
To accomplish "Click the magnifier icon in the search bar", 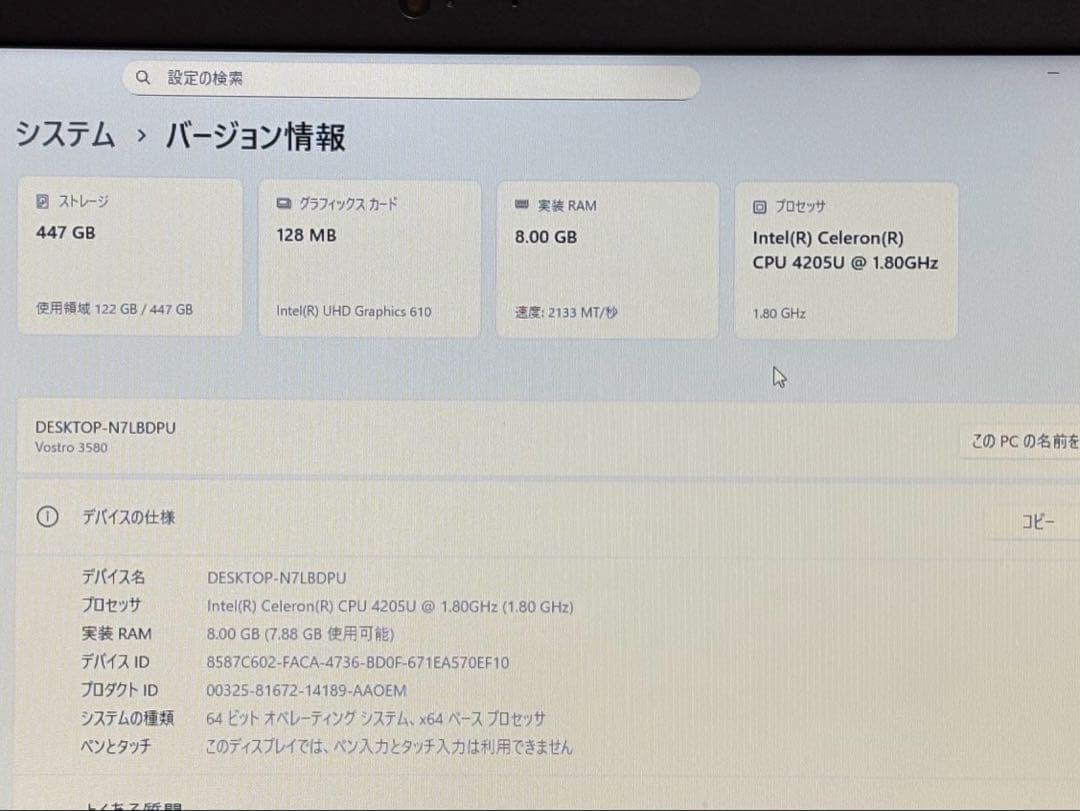I will [143, 77].
